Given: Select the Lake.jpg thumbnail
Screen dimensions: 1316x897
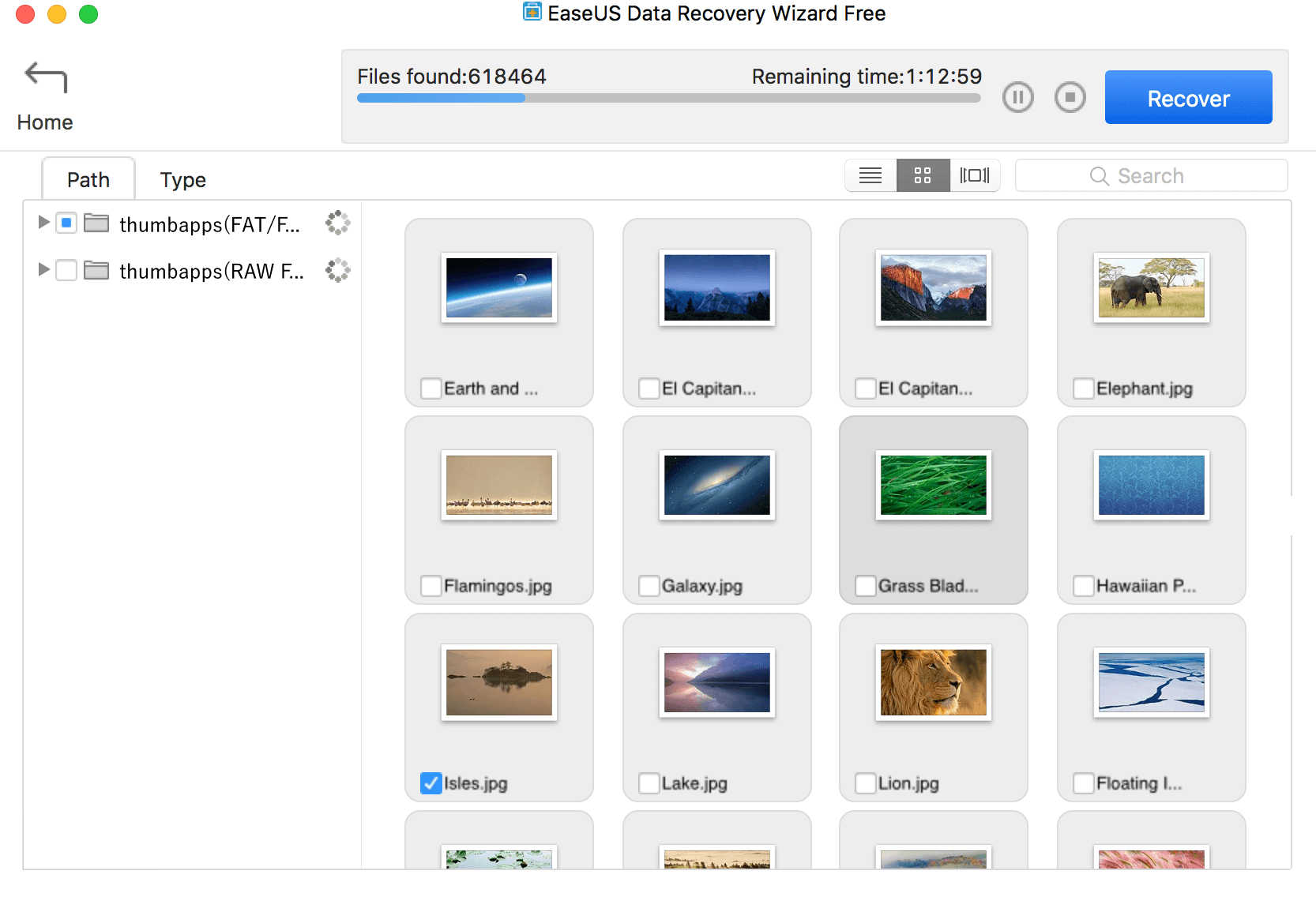Looking at the screenshot, I should (x=717, y=682).
